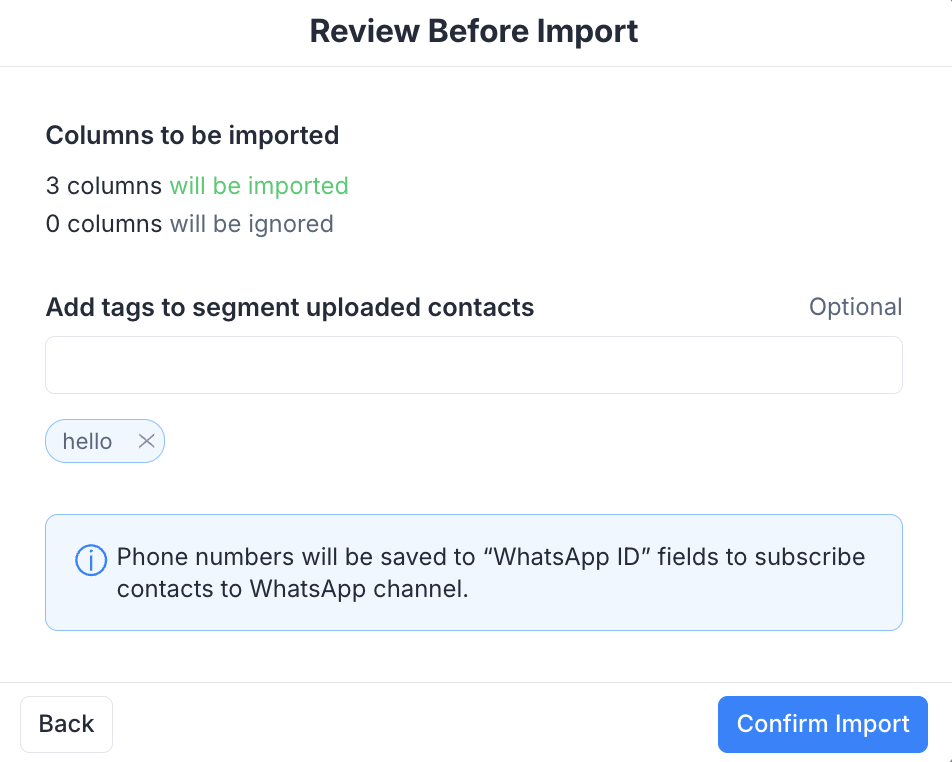Click the info icon in the WhatsApp notice
Viewport: 952px width, 762px height.
click(92, 560)
